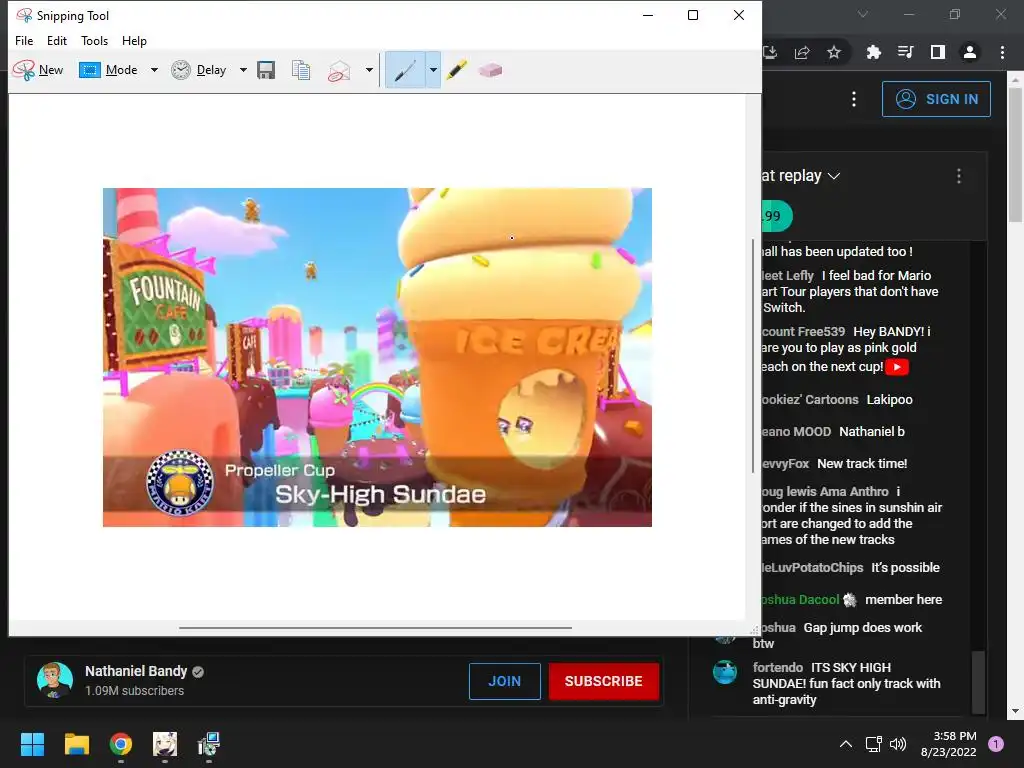Open Nathaniel Bandy channel name link

pyautogui.click(x=136, y=671)
